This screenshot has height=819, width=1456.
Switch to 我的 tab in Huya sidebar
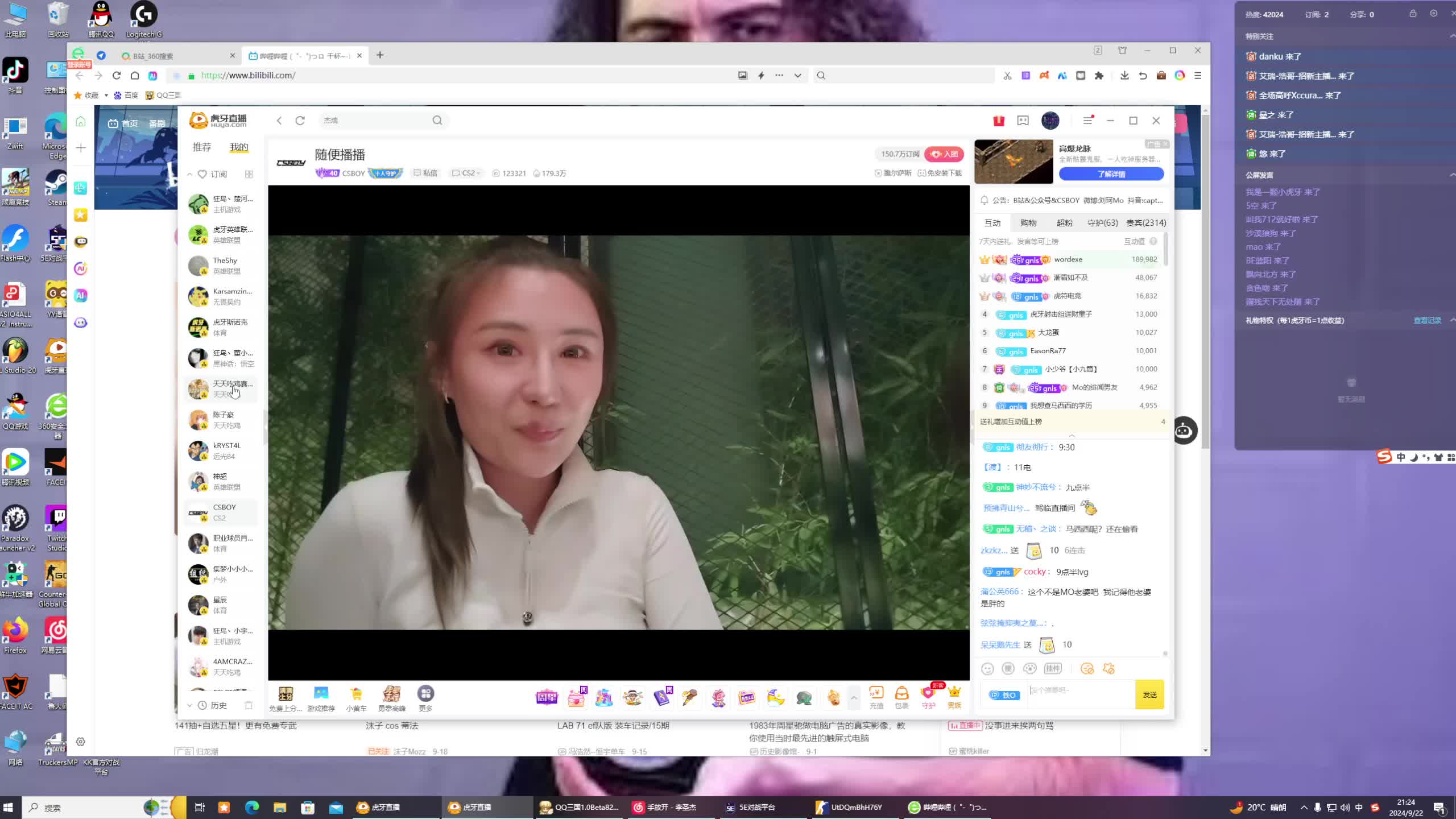[239, 147]
